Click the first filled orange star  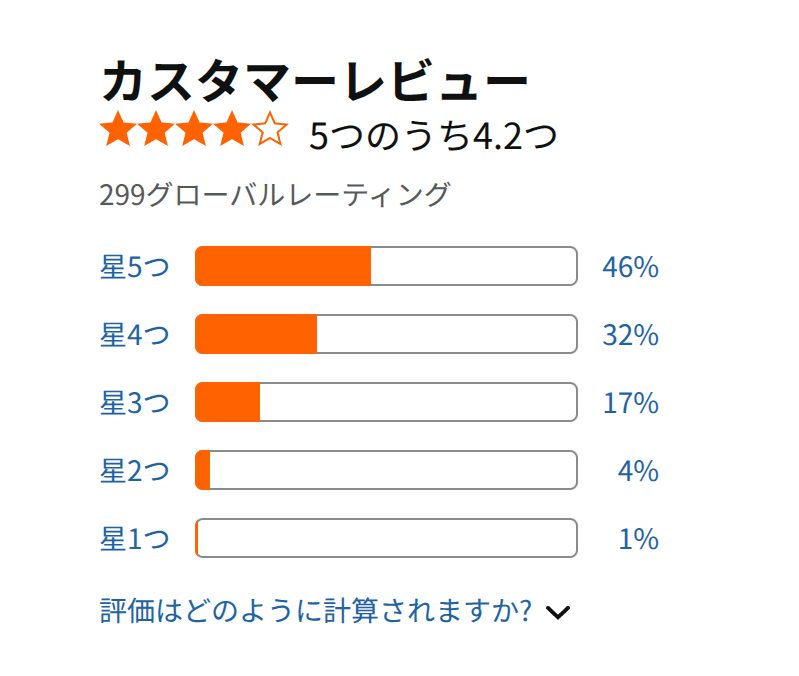119,128
